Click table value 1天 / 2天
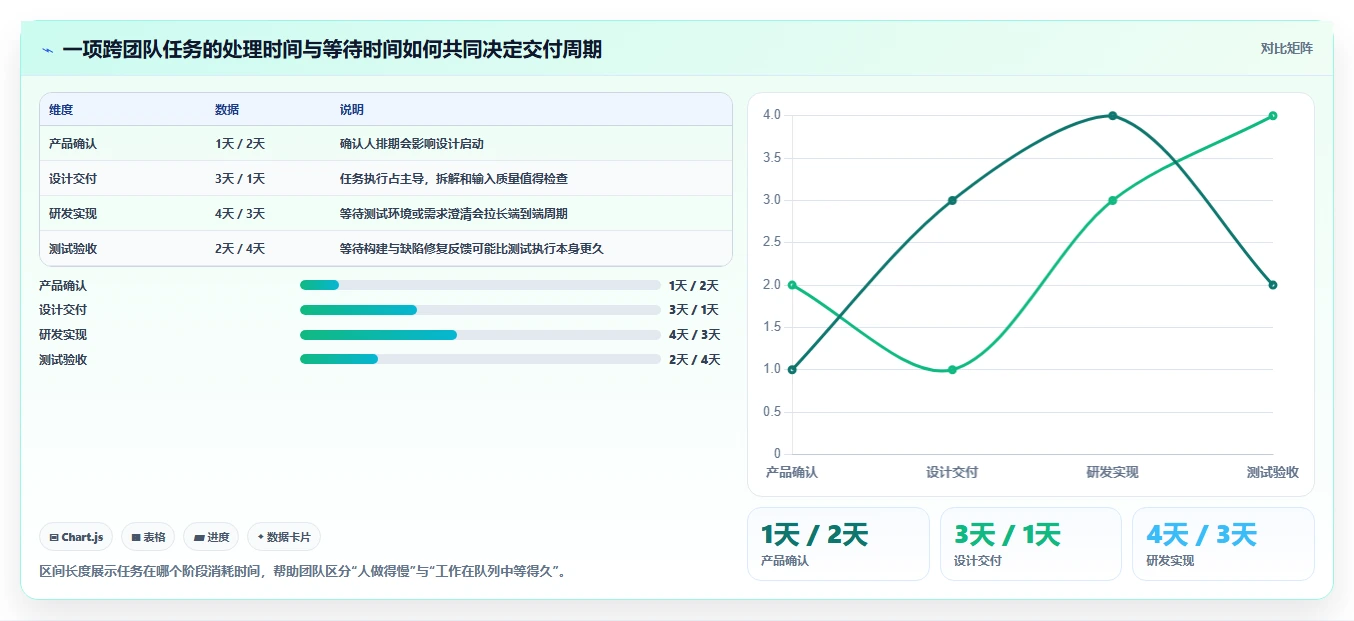Viewport: 1354px width, 621px height. 240,144
